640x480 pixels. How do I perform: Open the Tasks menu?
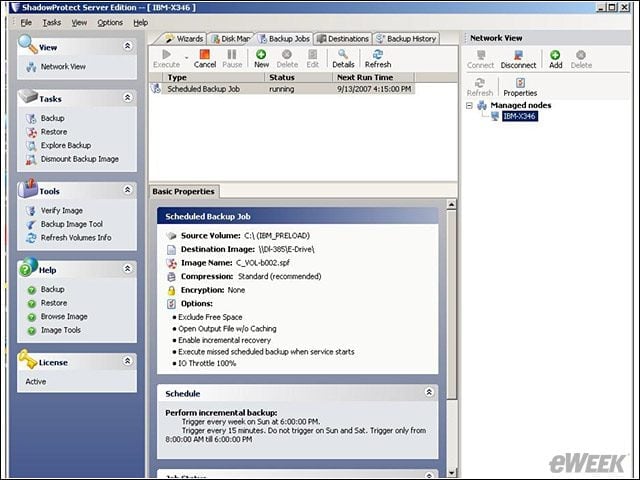pos(52,22)
